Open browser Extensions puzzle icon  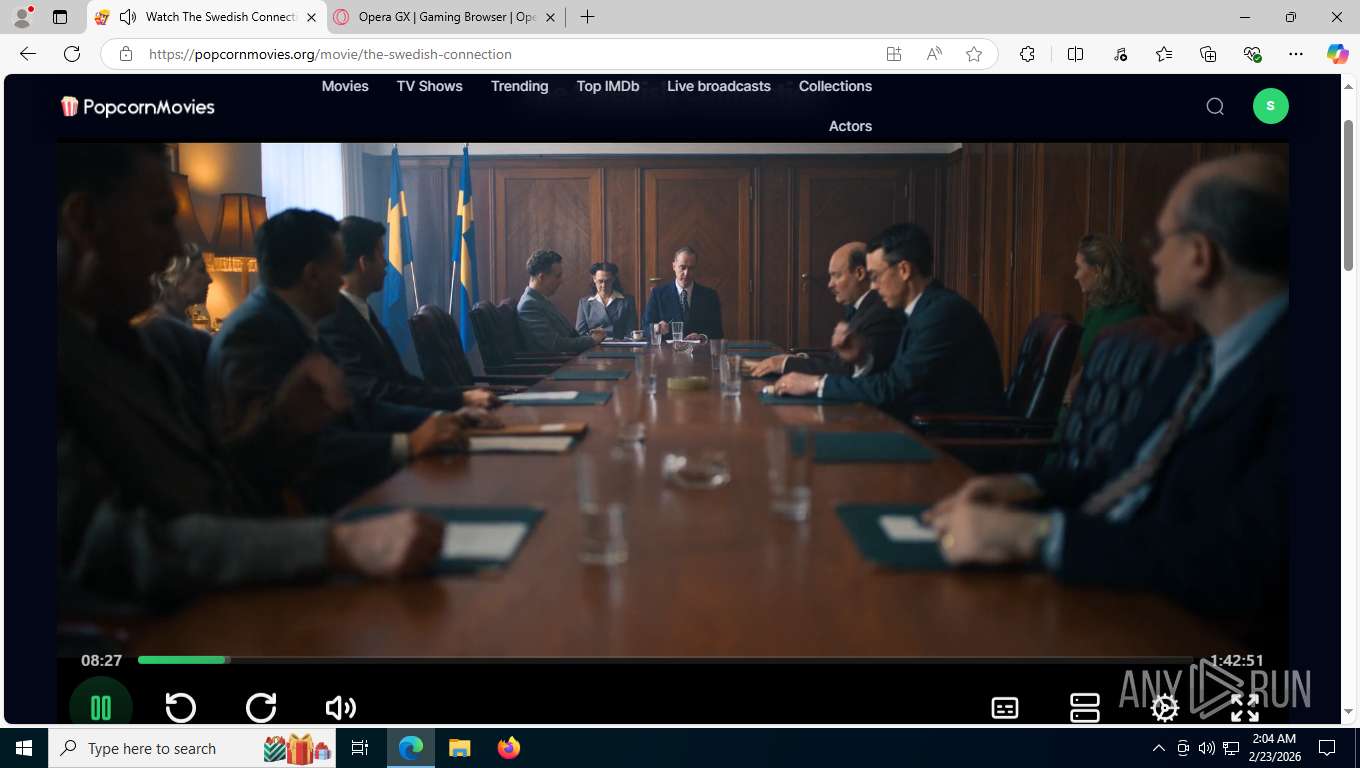1027,54
